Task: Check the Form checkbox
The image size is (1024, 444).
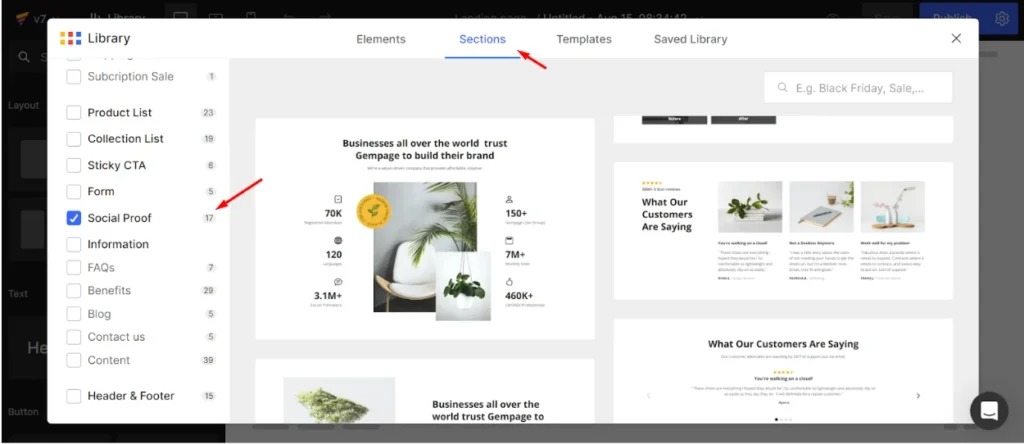Action: (x=74, y=191)
